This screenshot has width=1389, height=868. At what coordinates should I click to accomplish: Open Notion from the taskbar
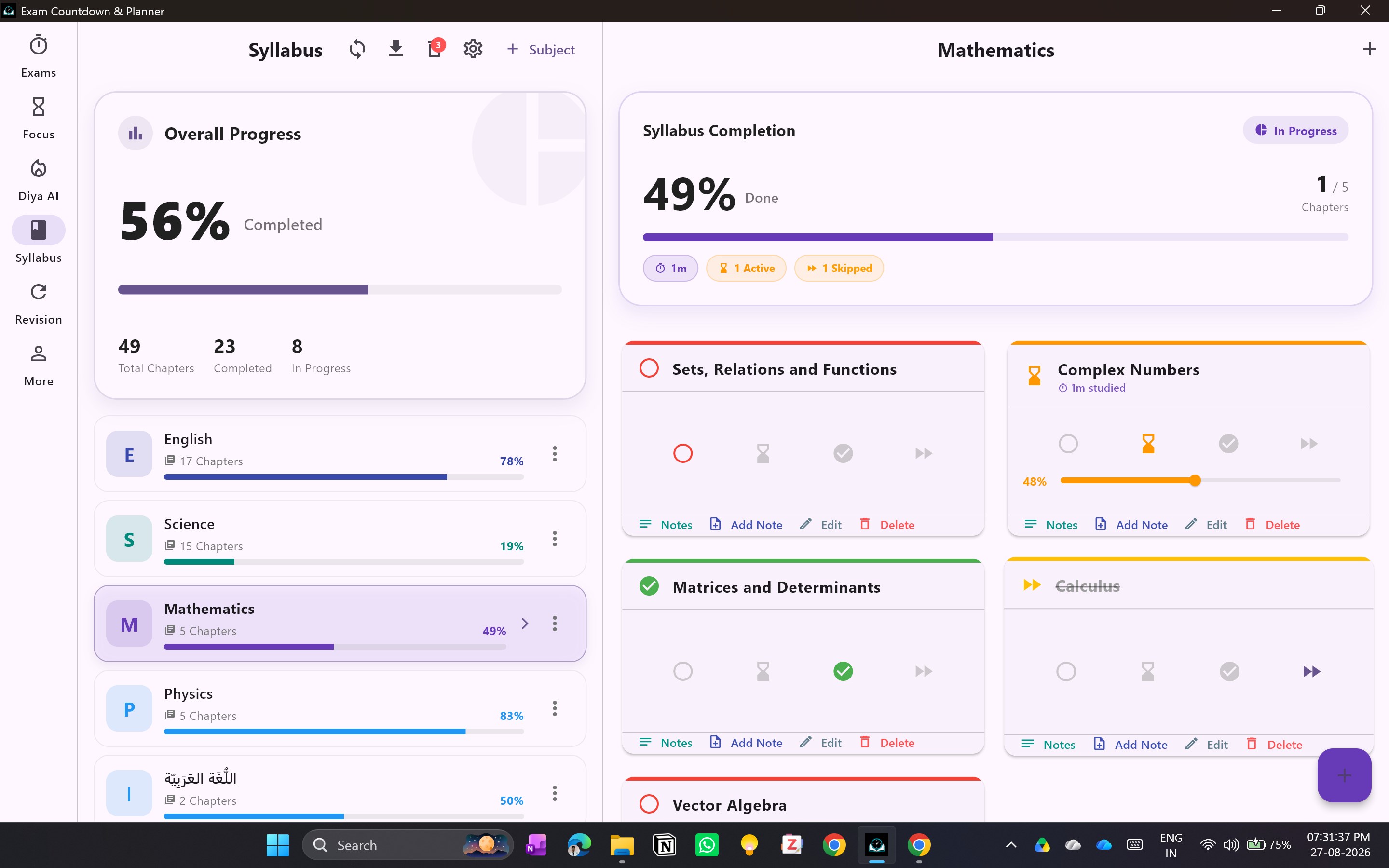665,844
